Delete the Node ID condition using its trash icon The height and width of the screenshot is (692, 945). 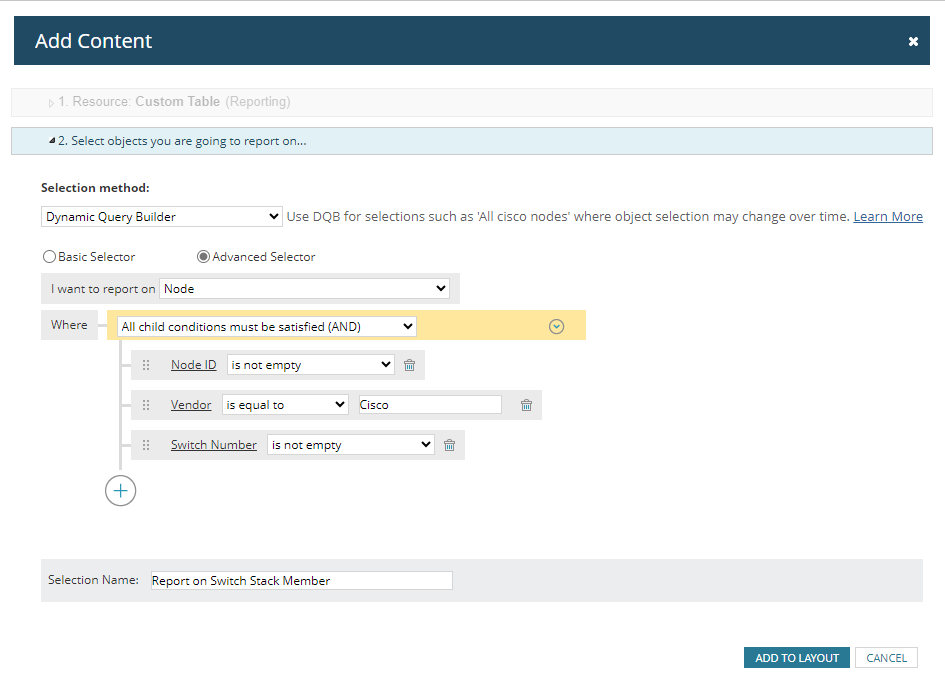tap(409, 364)
